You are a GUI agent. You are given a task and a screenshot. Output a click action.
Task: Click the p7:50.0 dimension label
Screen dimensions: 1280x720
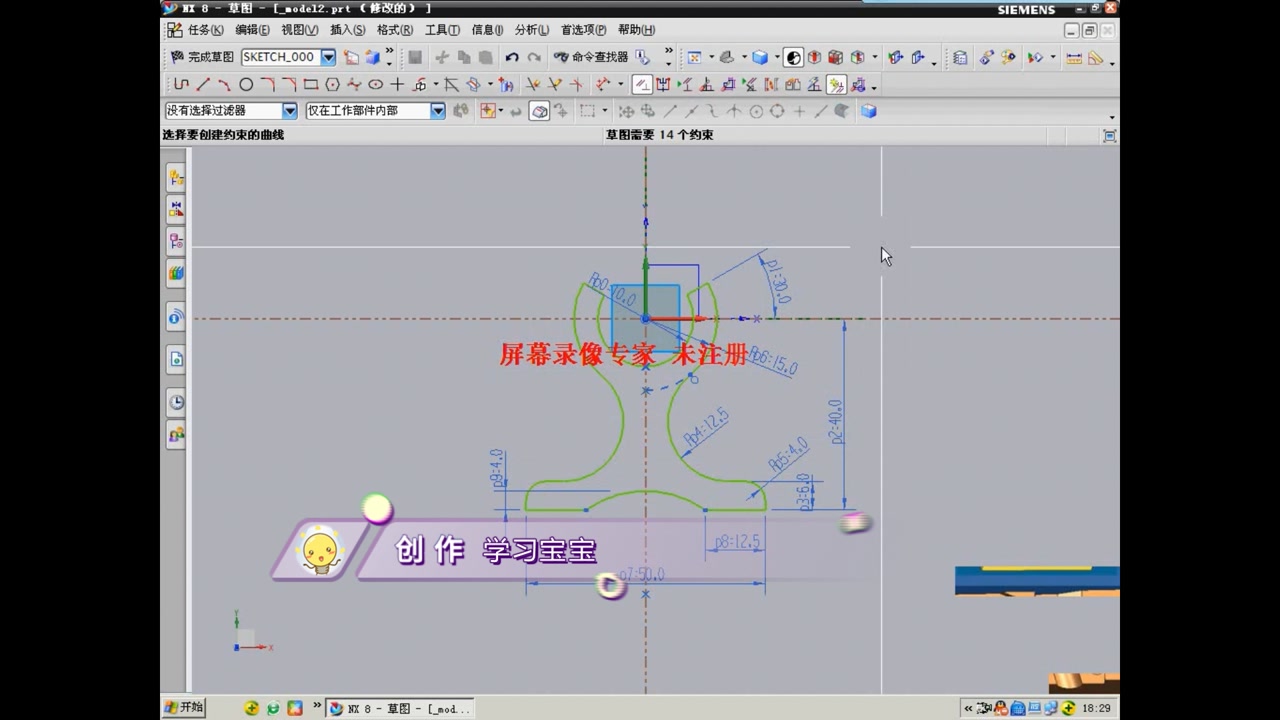(642, 575)
